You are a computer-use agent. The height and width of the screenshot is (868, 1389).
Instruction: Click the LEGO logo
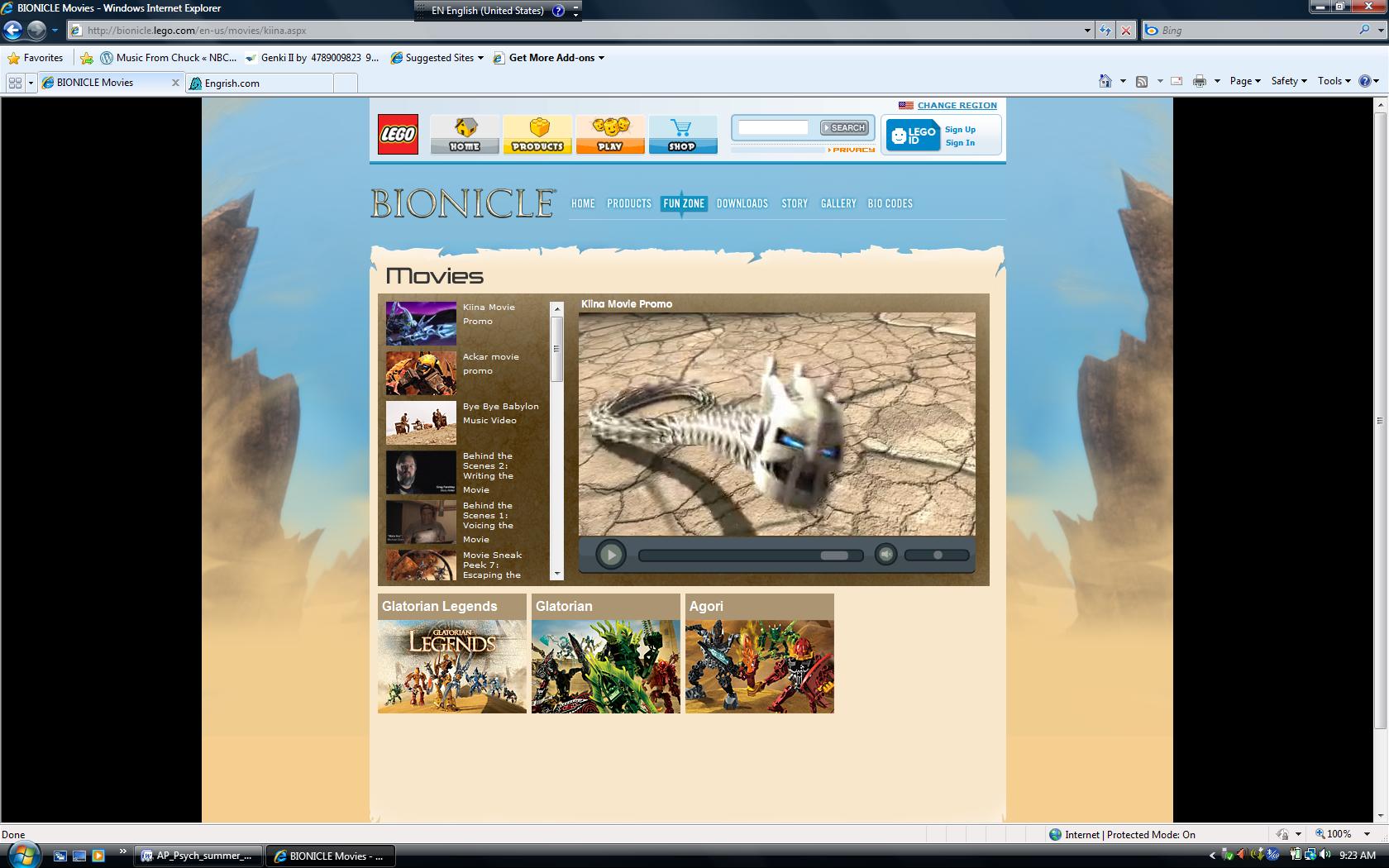click(x=398, y=134)
